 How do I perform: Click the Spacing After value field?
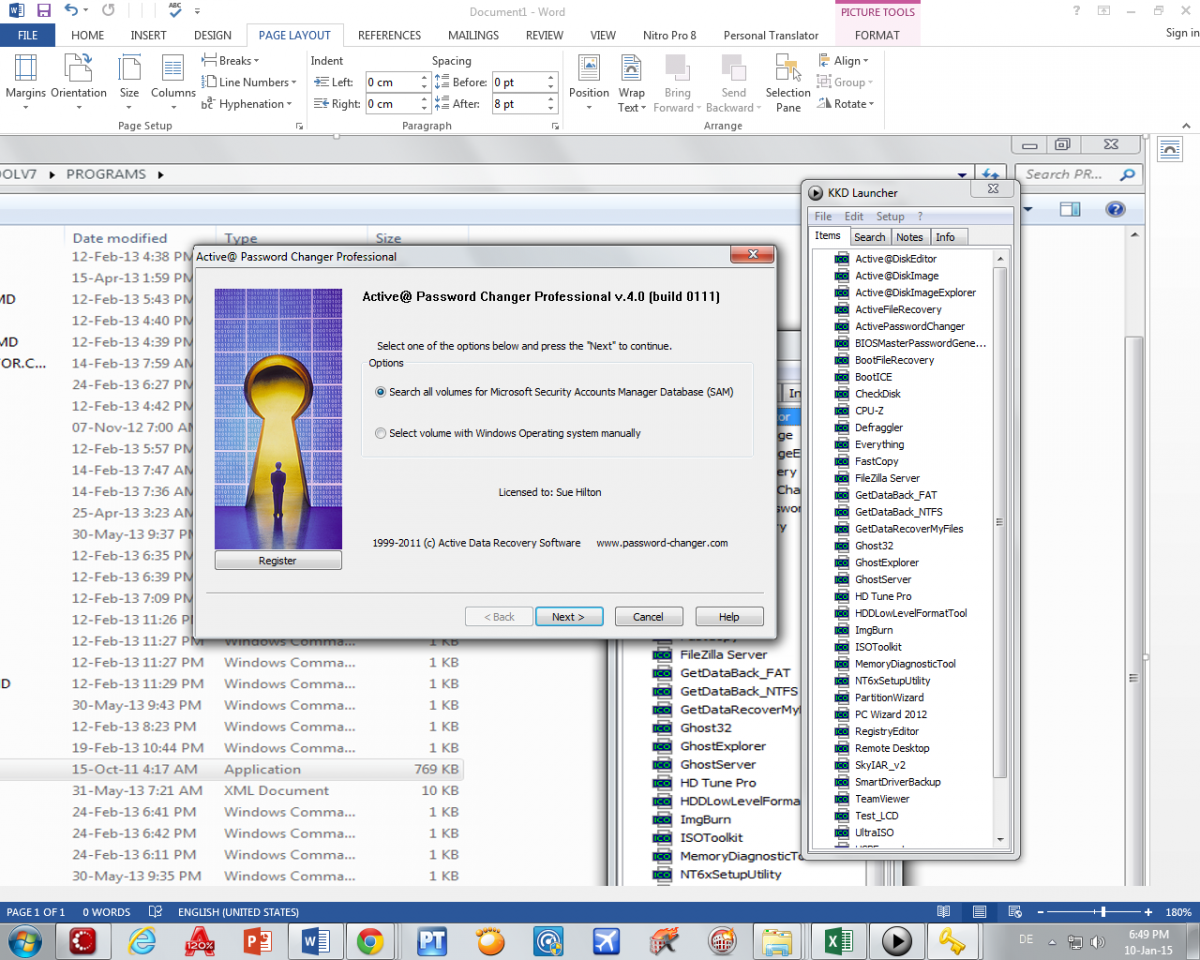518,104
